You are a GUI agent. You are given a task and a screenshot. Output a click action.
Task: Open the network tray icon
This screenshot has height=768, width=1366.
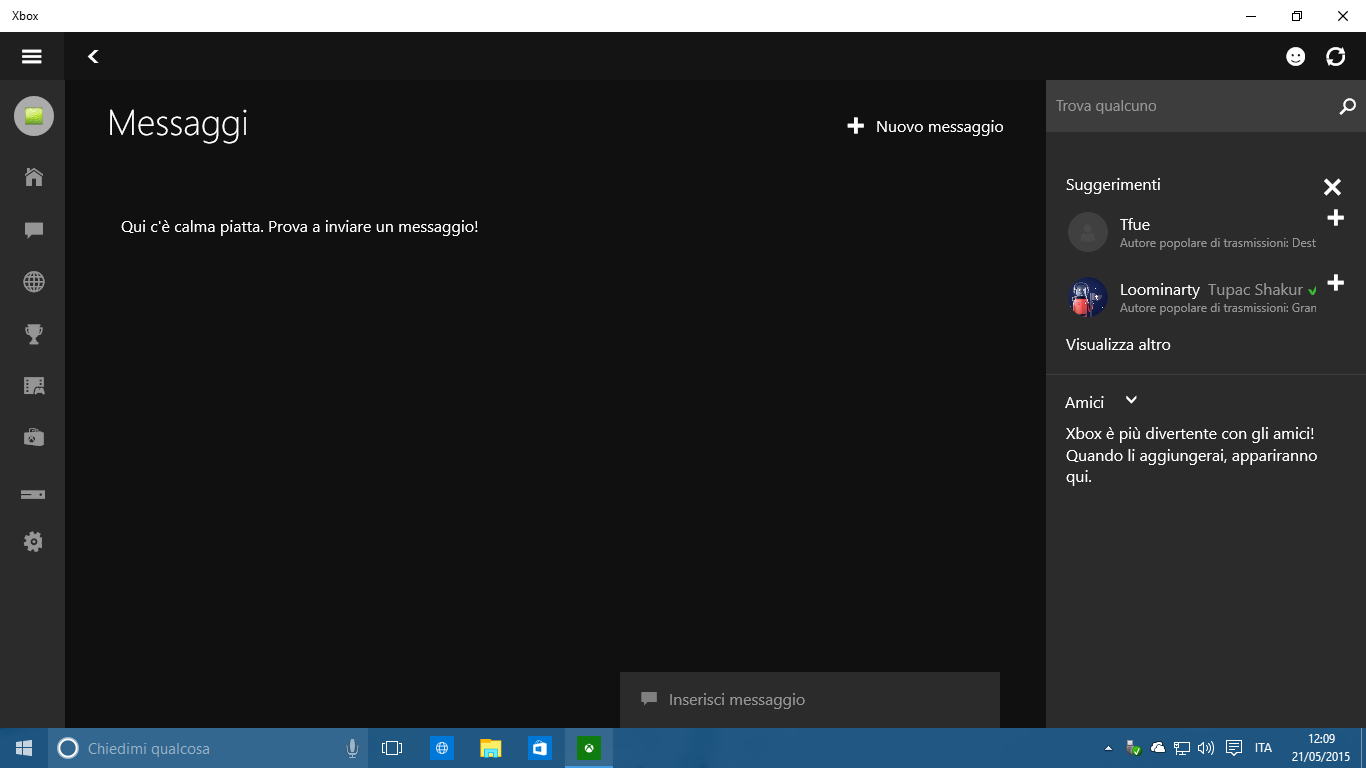click(x=1182, y=748)
